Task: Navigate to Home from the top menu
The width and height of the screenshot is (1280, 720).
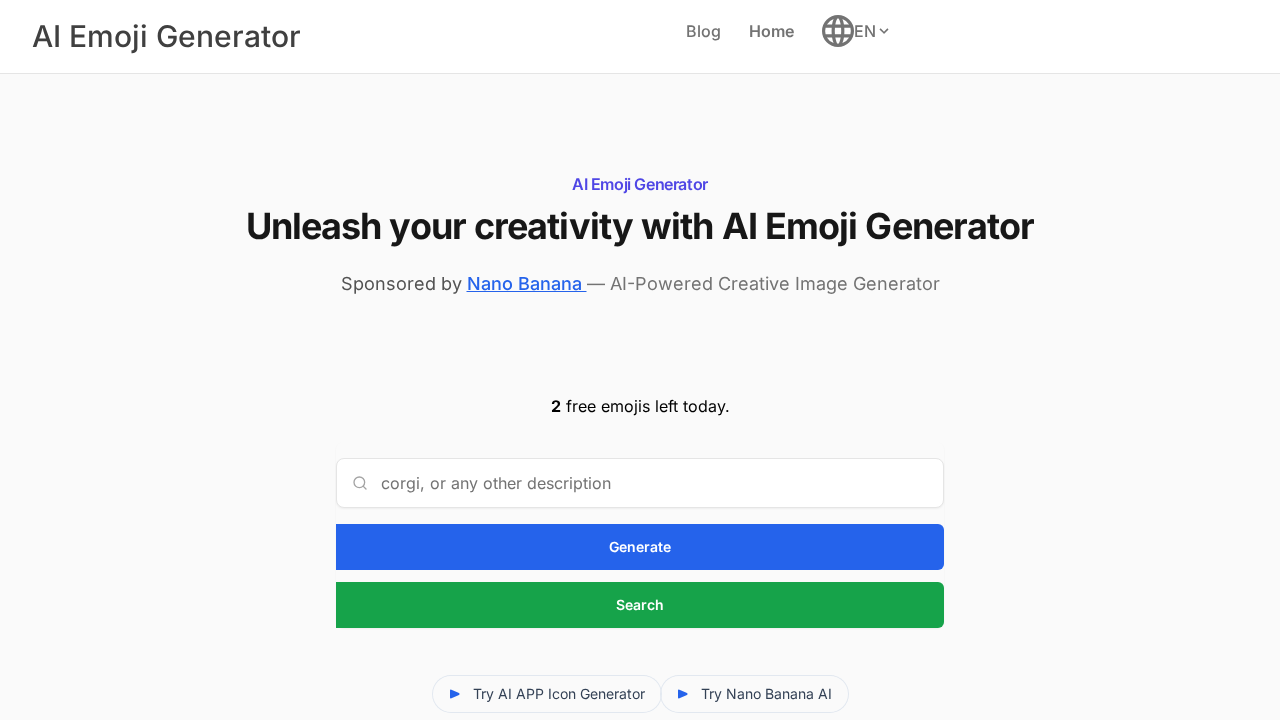Action: point(771,31)
